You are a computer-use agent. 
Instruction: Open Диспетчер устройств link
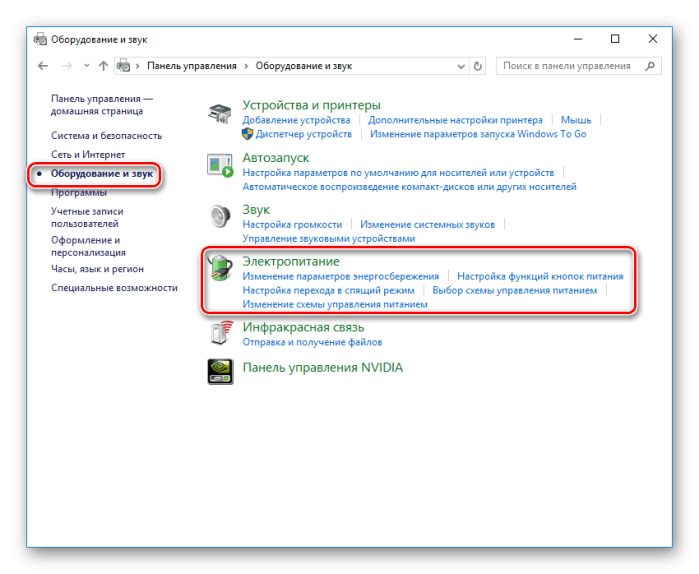click(303, 134)
